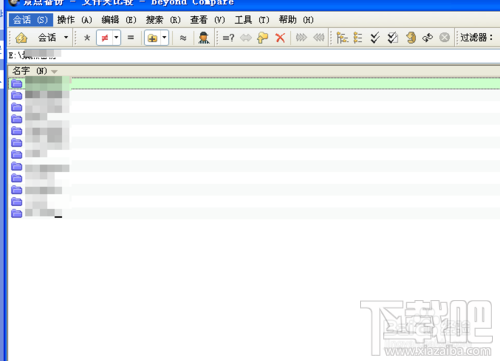Toggle the show same equals button
This screenshot has width=500, height=361.
(131, 37)
